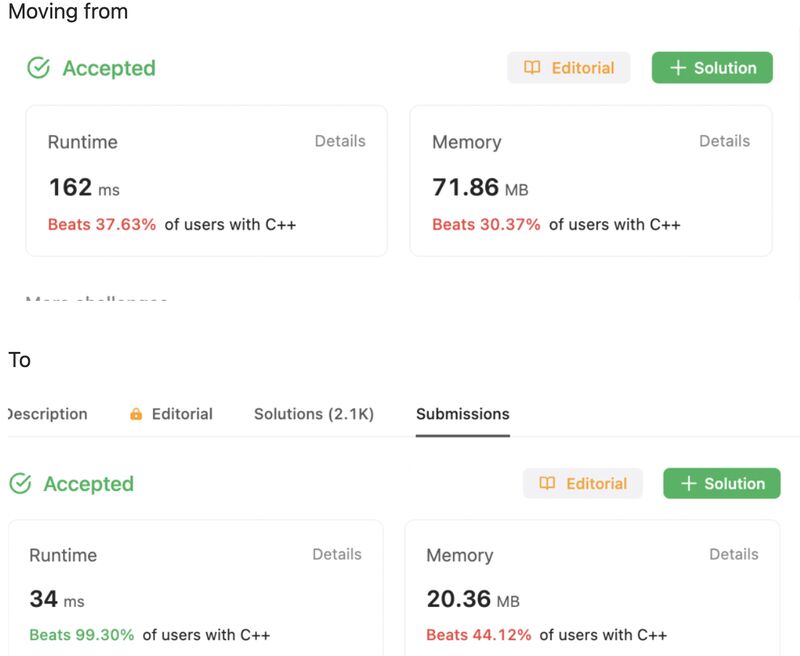Open Details for 71.86 MB Memory

pyautogui.click(x=724, y=141)
